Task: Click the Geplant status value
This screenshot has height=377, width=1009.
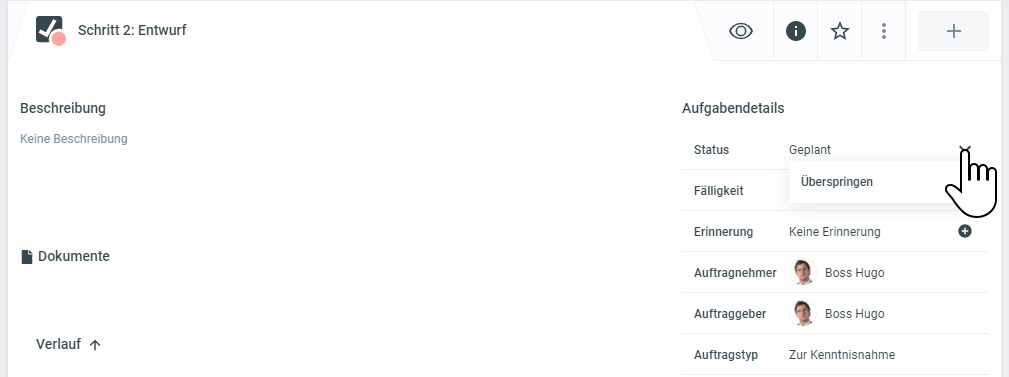Action: [810, 150]
